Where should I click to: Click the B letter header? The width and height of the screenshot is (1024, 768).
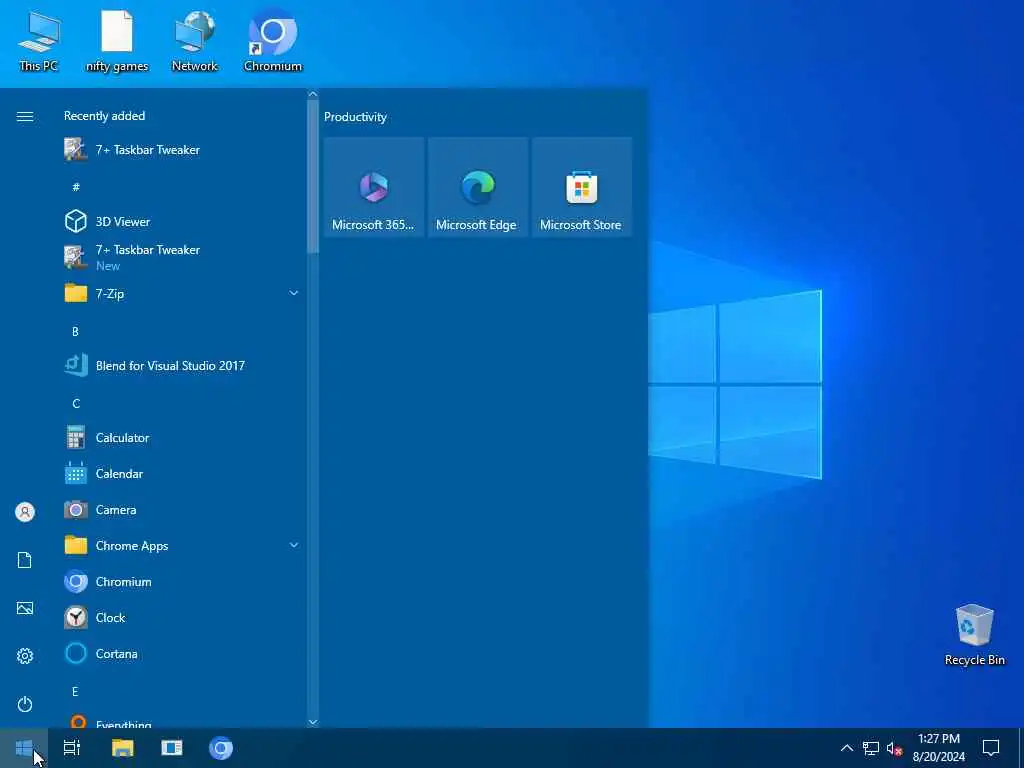coord(76,332)
